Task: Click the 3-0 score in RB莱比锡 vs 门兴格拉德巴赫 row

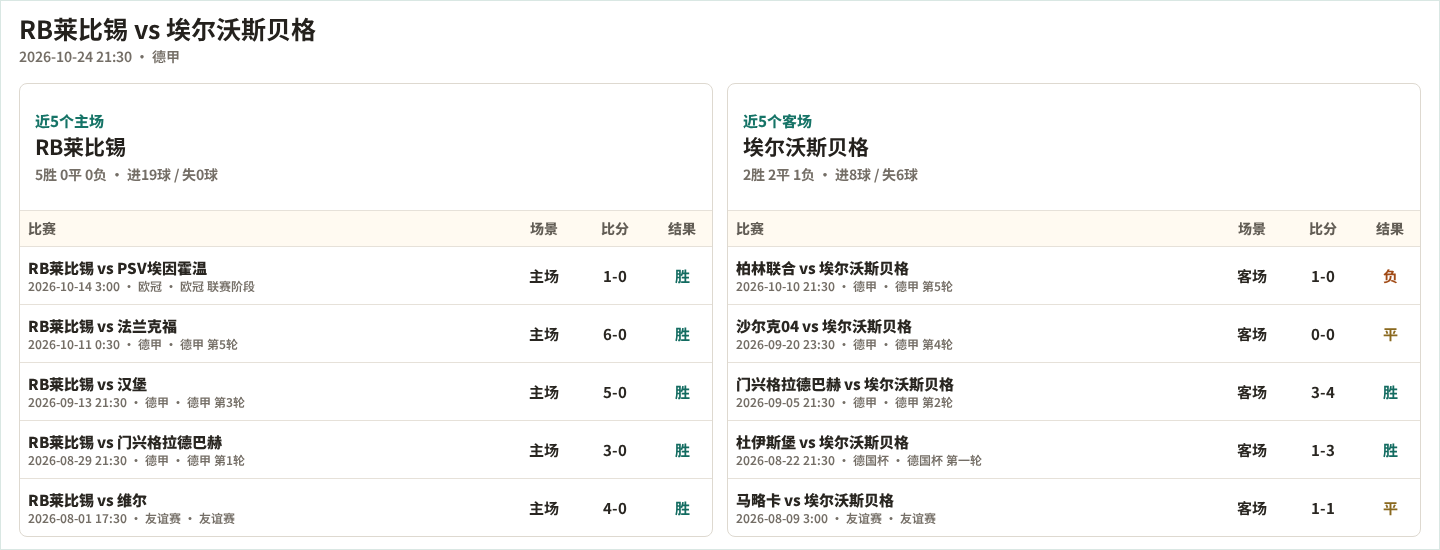Action: tap(615, 450)
